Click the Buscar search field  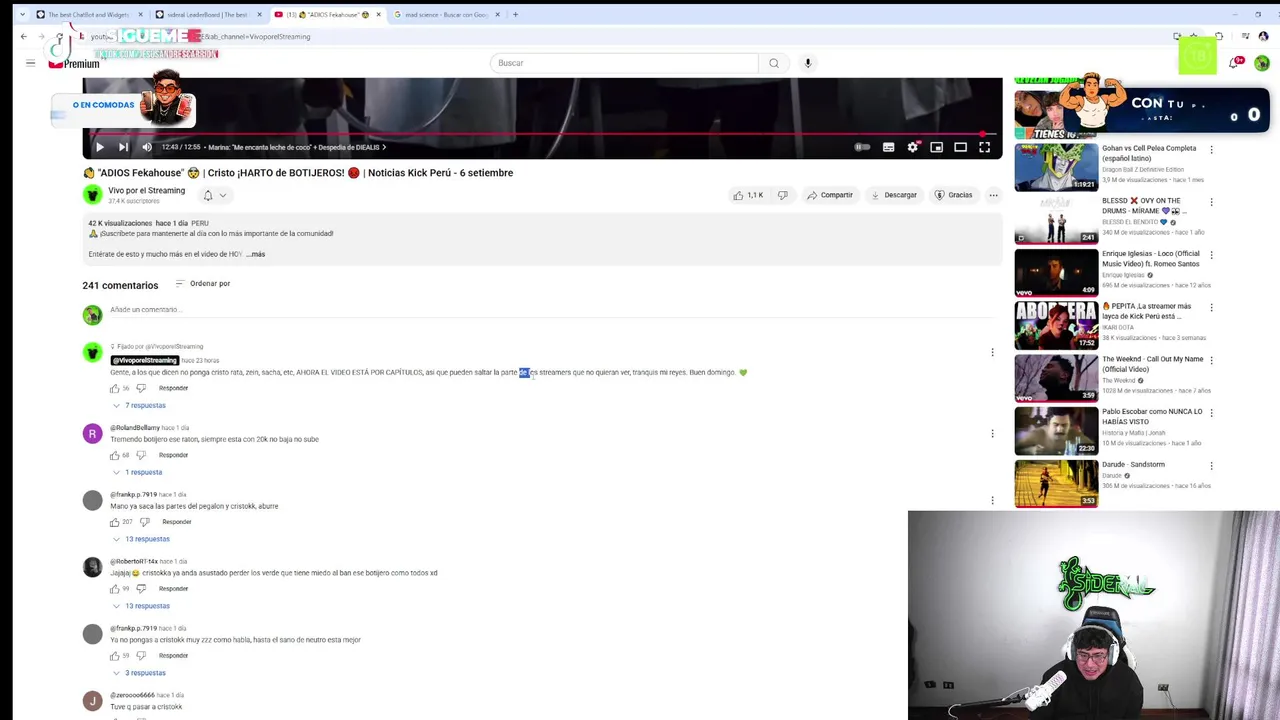coord(624,63)
